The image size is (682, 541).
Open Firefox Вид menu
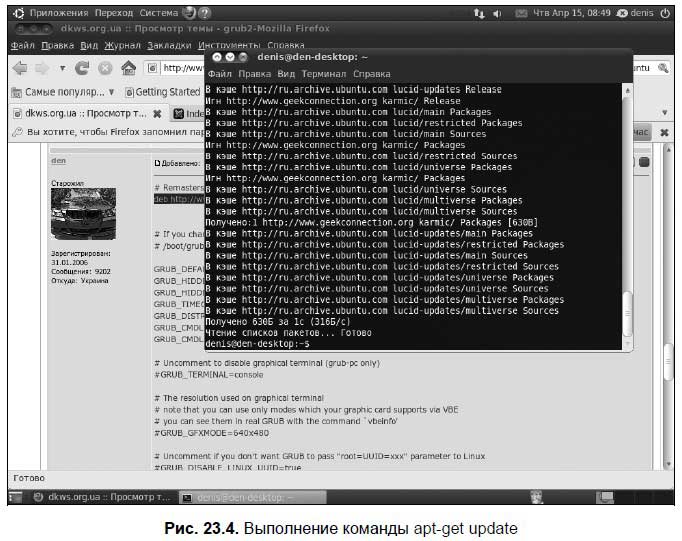point(89,45)
